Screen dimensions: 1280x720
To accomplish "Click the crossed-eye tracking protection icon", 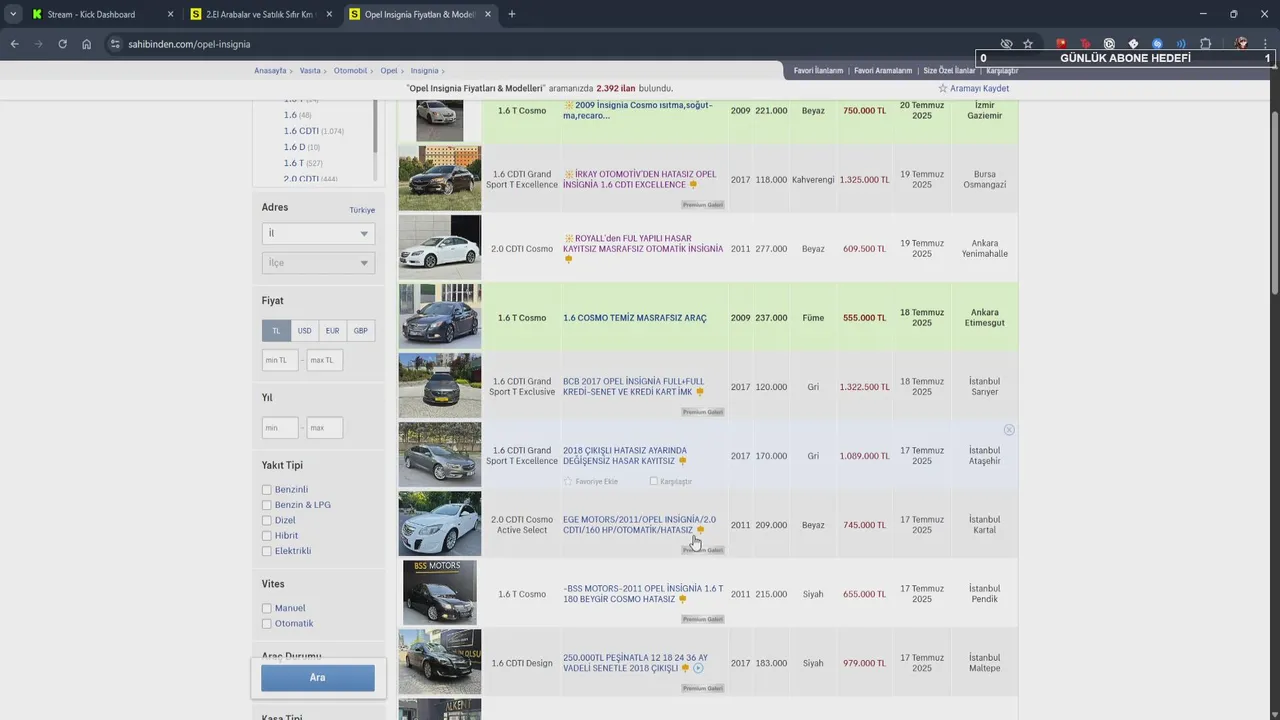I will click(1006, 44).
